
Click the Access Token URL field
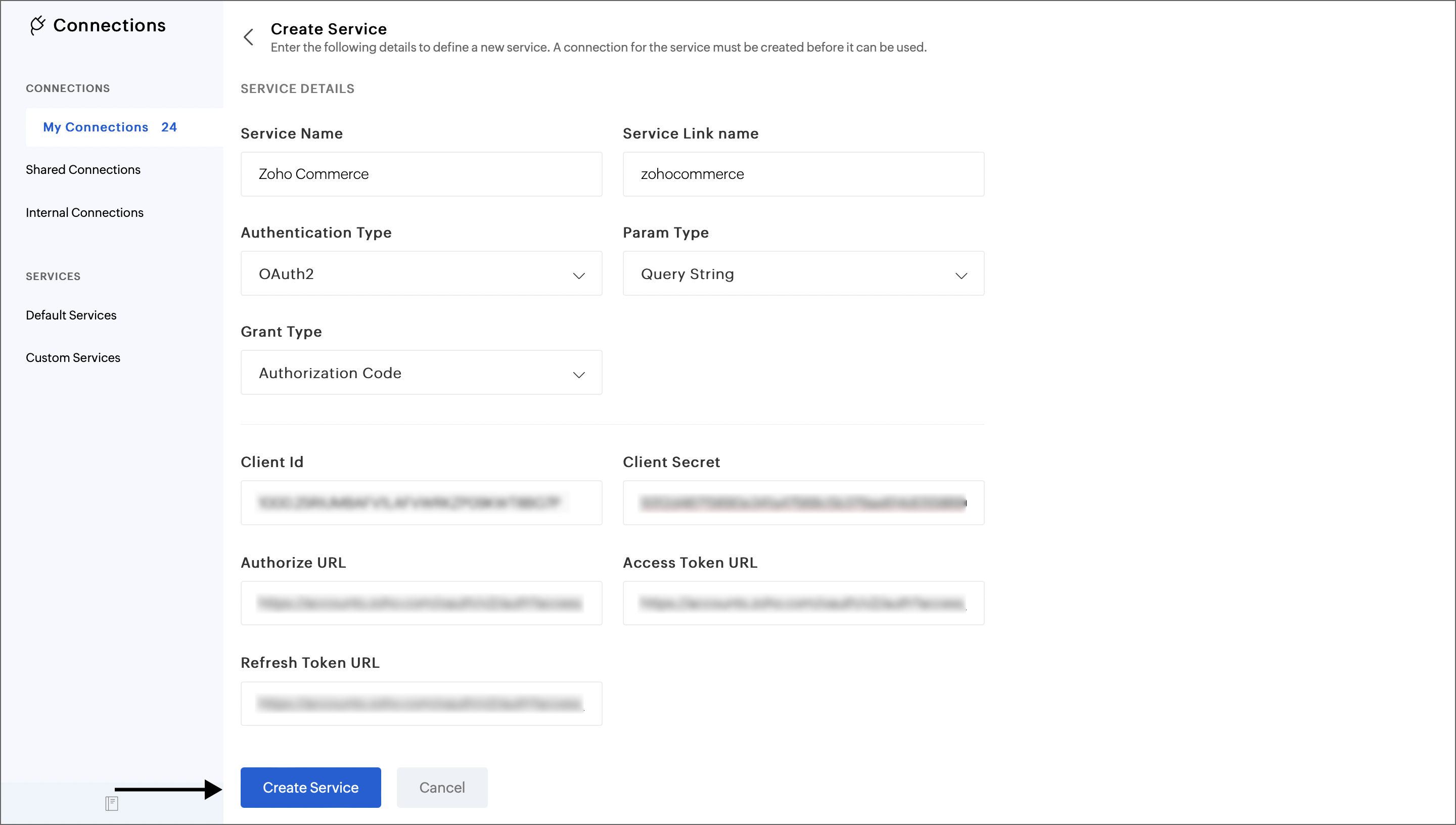coord(803,603)
